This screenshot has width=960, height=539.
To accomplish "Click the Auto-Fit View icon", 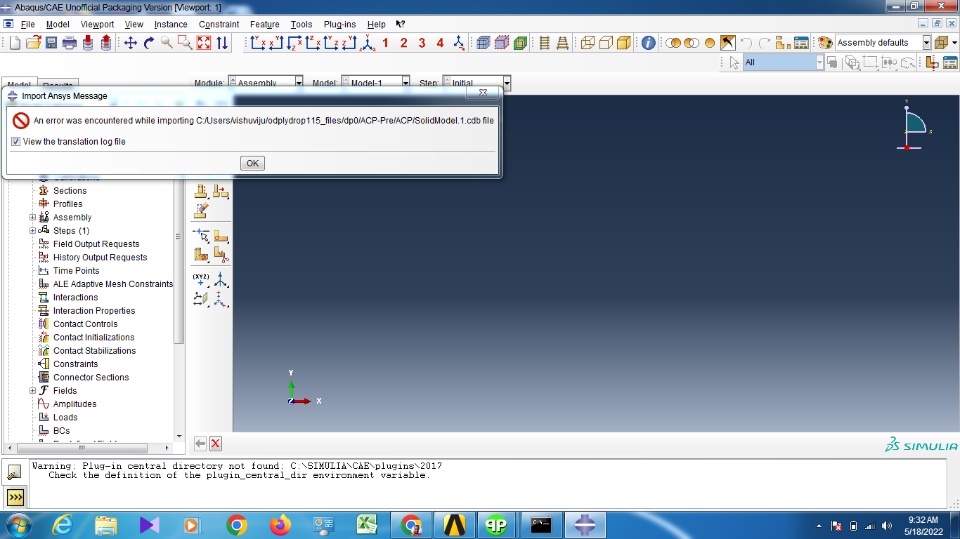I will coord(204,43).
